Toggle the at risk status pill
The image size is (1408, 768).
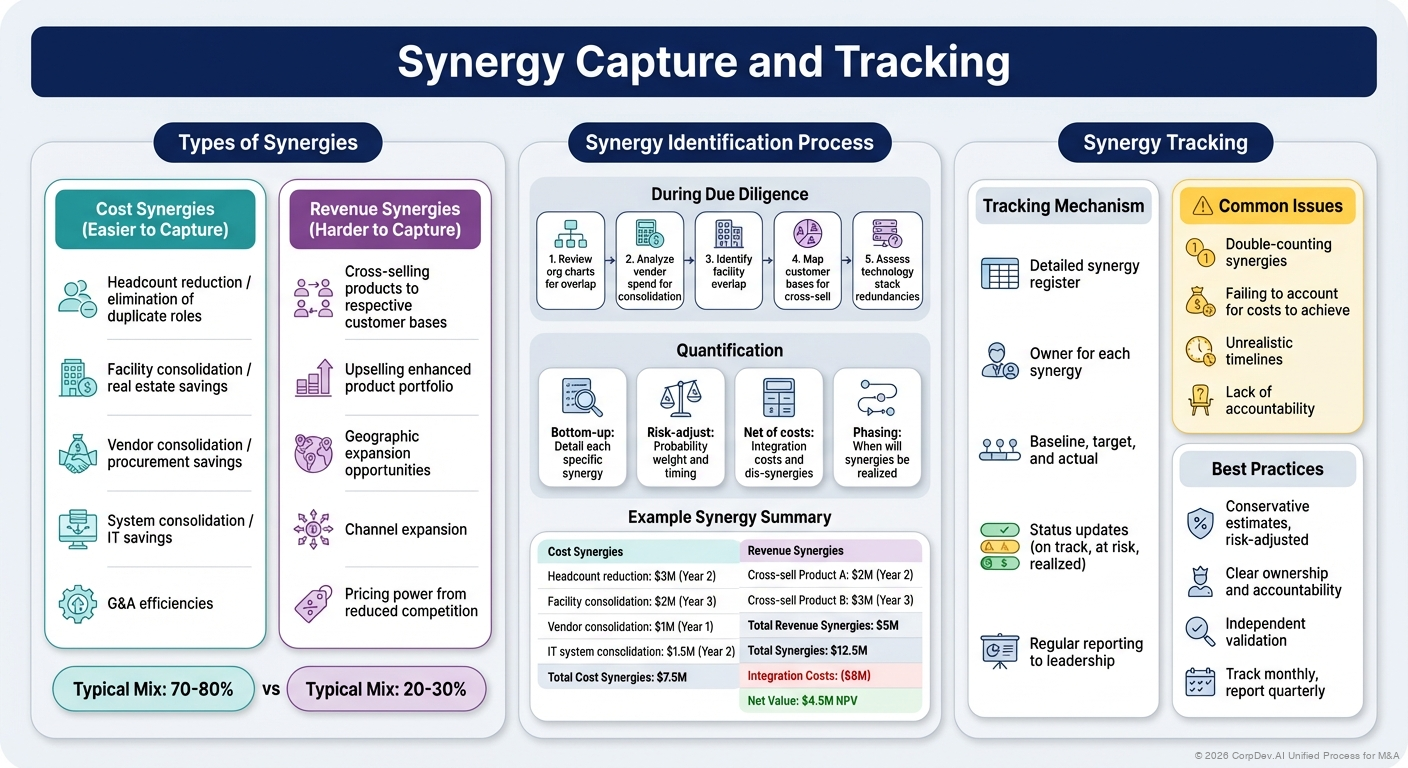(x=1000, y=546)
